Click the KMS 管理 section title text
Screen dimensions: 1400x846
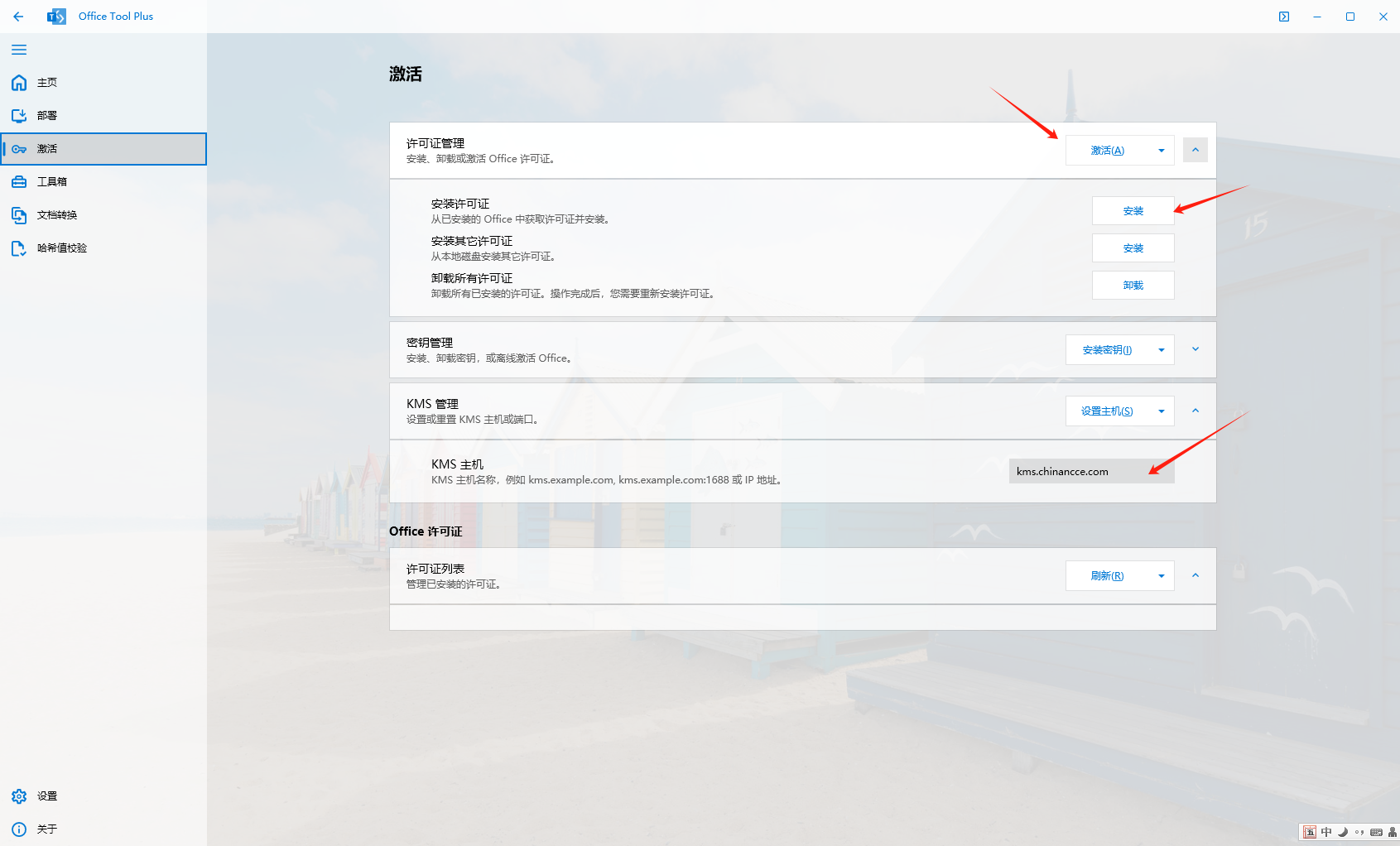432,405
